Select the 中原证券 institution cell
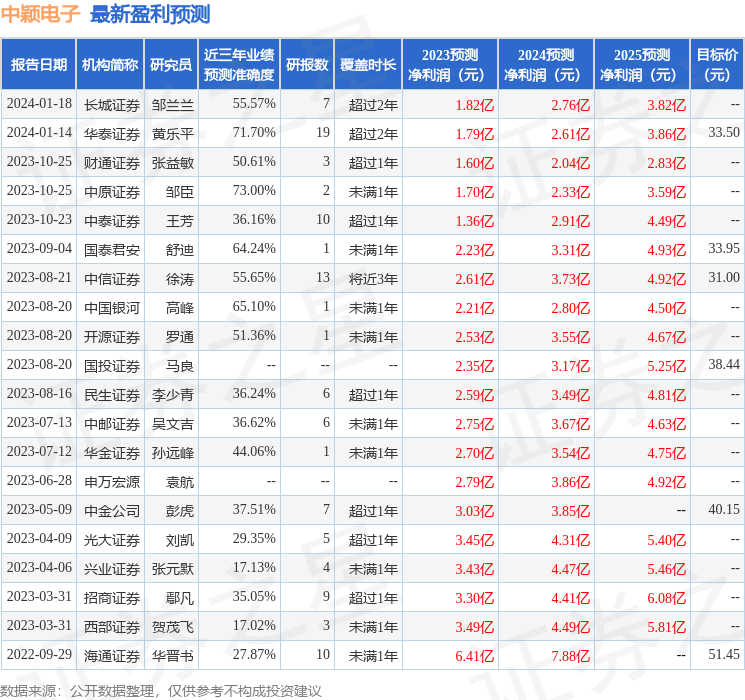The width and height of the screenshot is (745, 700). (x=112, y=192)
